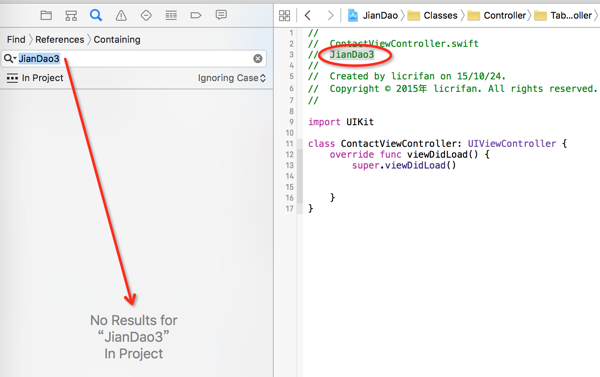Change the References search type
The height and width of the screenshot is (377, 600).
point(60,39)
